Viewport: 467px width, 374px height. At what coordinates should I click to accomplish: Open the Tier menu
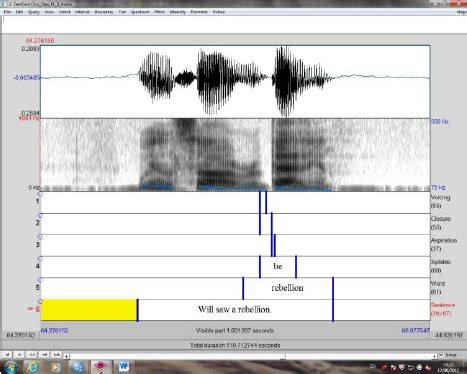tap(122, 12)
